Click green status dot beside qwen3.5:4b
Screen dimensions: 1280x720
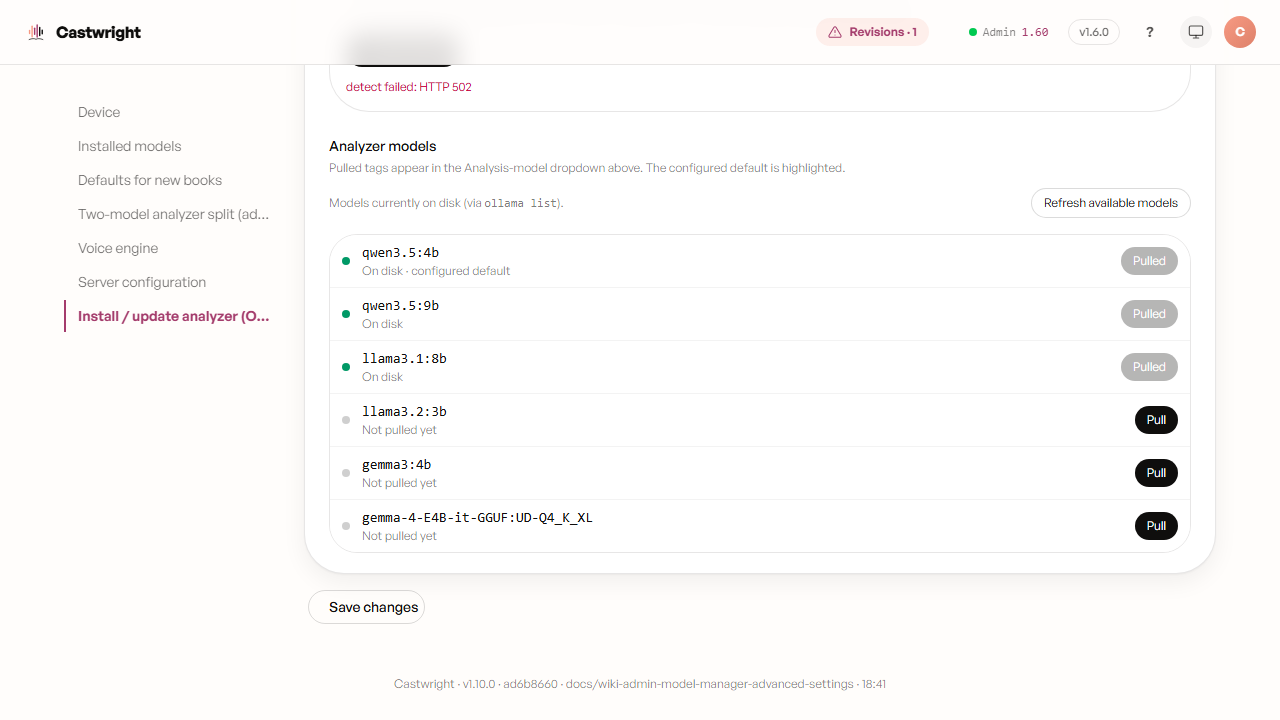pyautogui.click(x=346, y=261)
